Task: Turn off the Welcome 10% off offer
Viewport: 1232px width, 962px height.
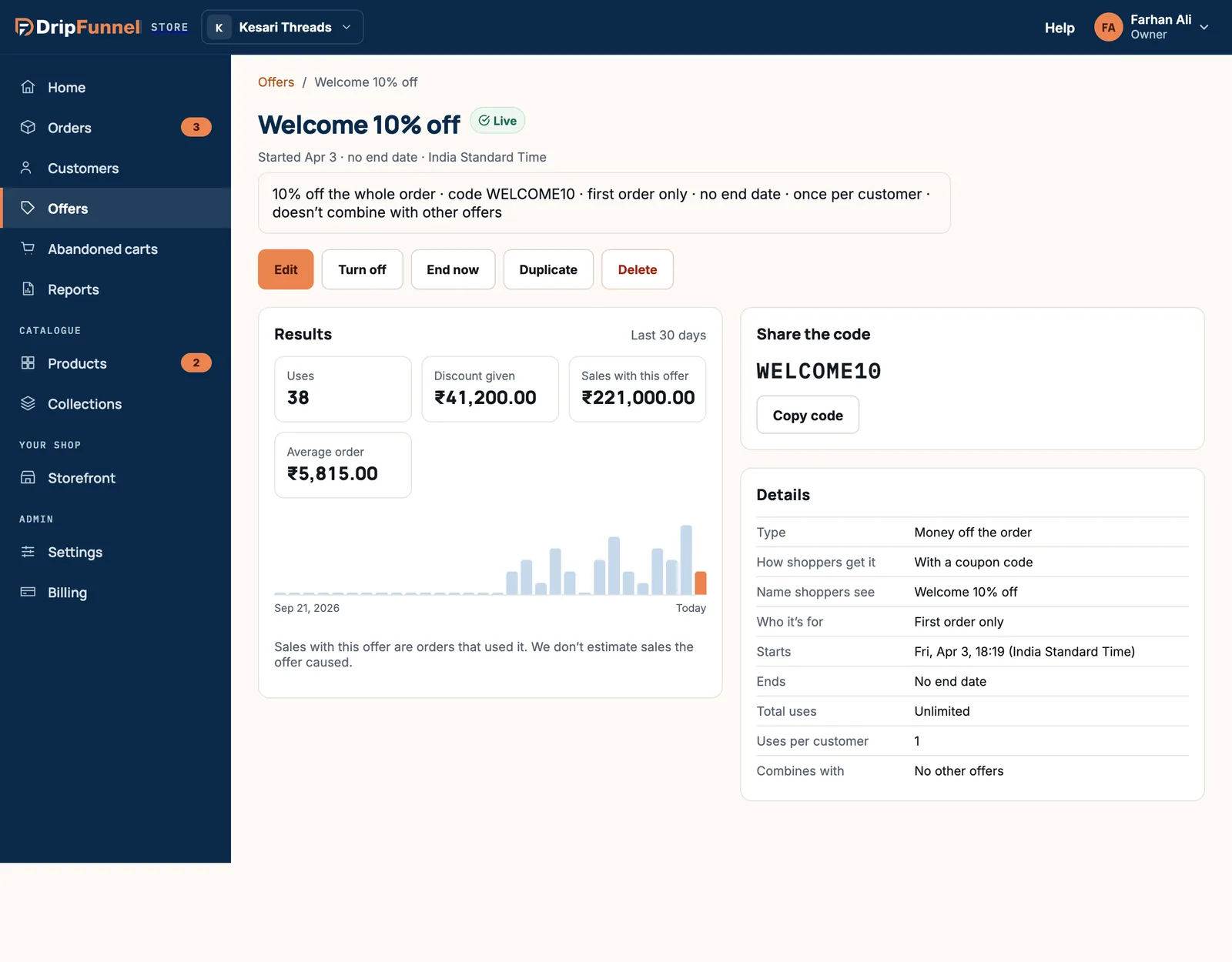Action: (x=362, y=269)
